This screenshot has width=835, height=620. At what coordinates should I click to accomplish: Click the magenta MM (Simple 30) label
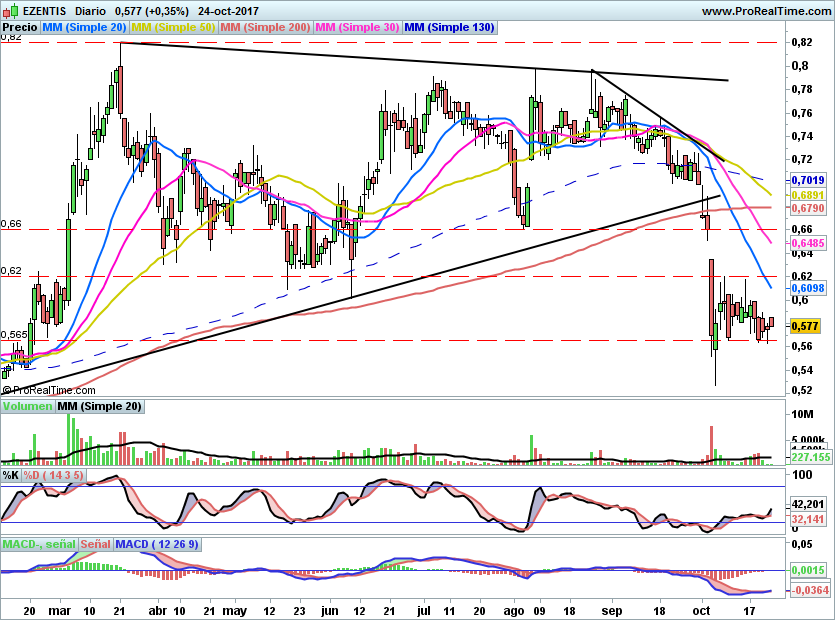tap(357, 28)
